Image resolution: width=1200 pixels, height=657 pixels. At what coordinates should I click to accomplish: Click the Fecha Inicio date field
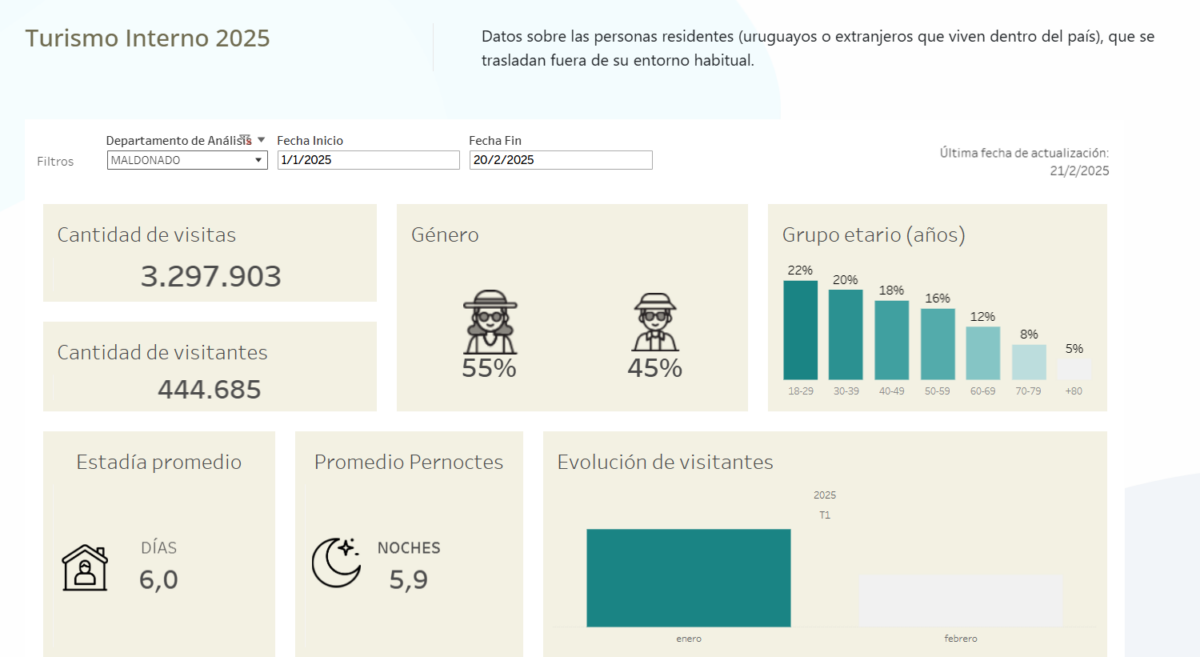(x=368, y=160)
